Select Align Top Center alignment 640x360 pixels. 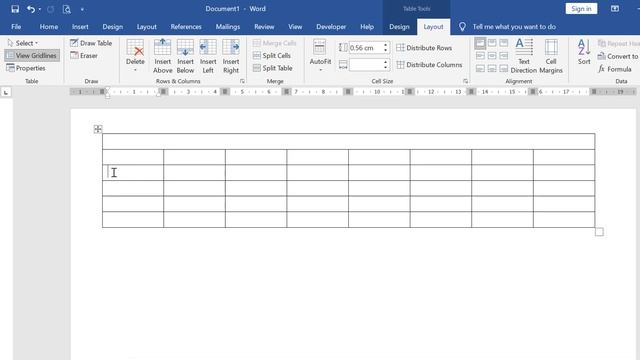pos(492,43)
